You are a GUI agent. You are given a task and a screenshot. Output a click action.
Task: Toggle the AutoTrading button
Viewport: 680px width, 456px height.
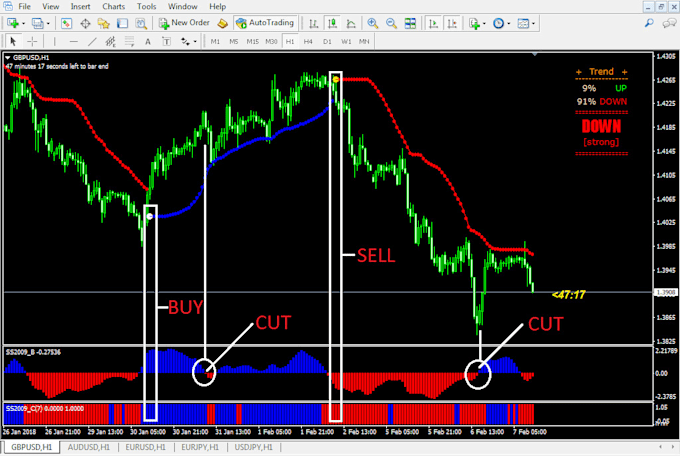[265, 23]
